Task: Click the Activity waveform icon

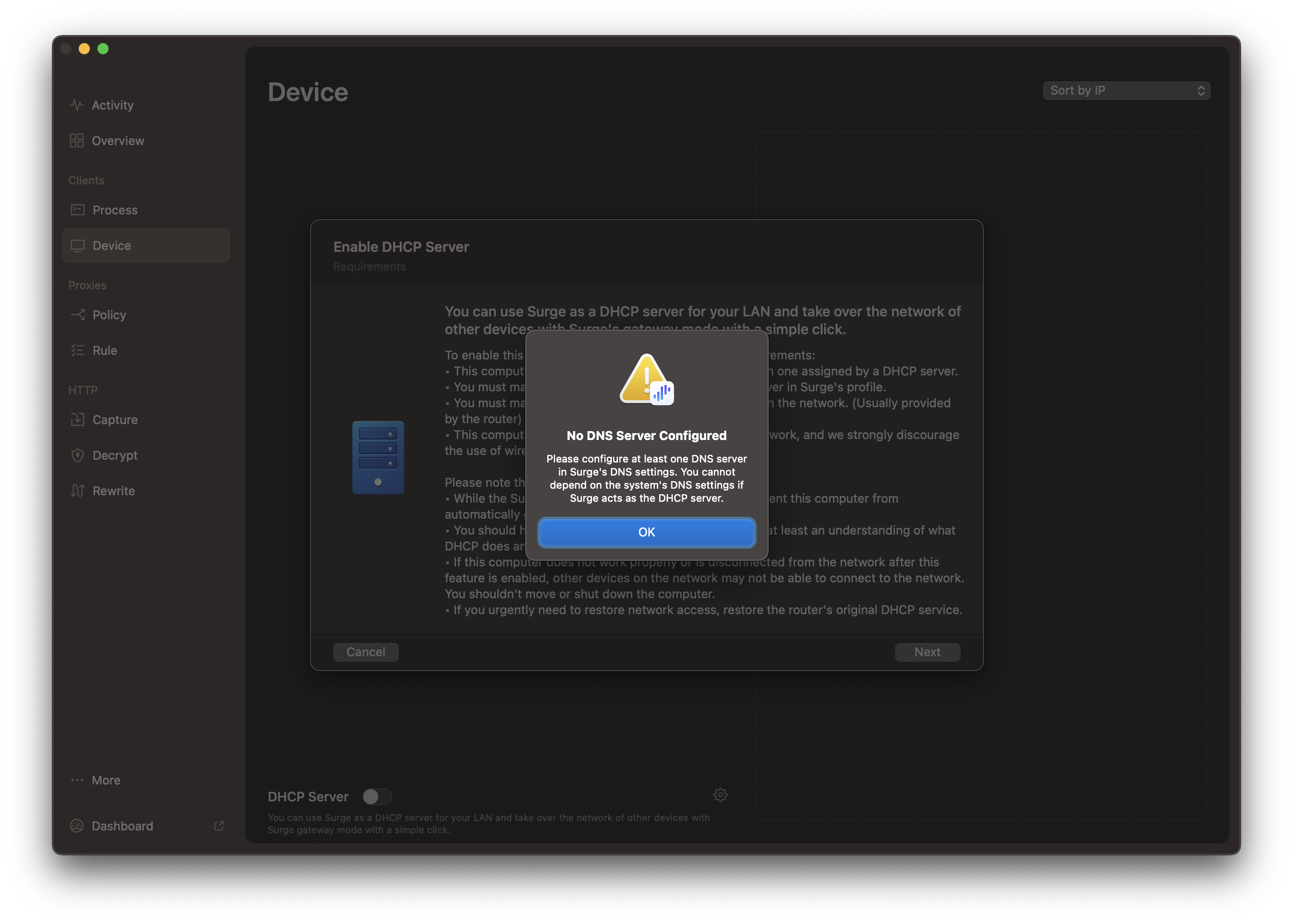Action: click(76, 105)
